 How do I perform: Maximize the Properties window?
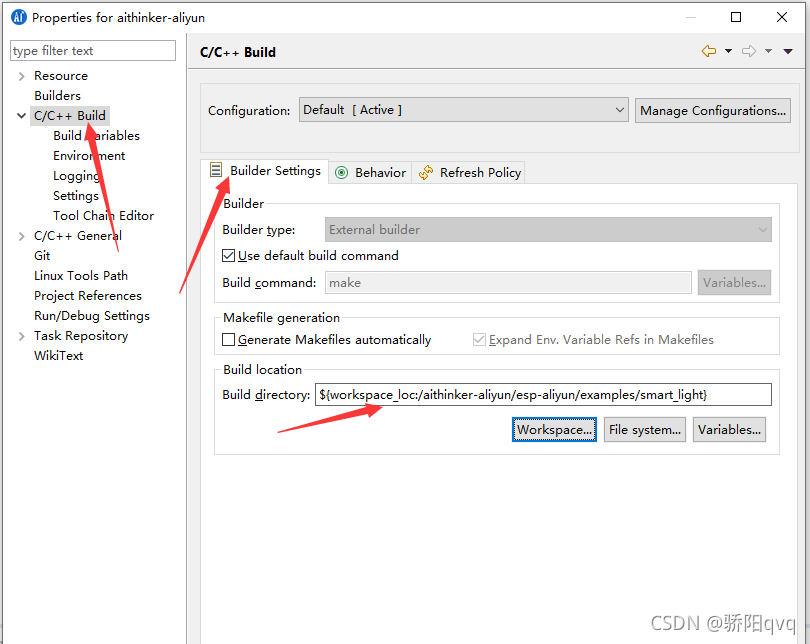736,17
